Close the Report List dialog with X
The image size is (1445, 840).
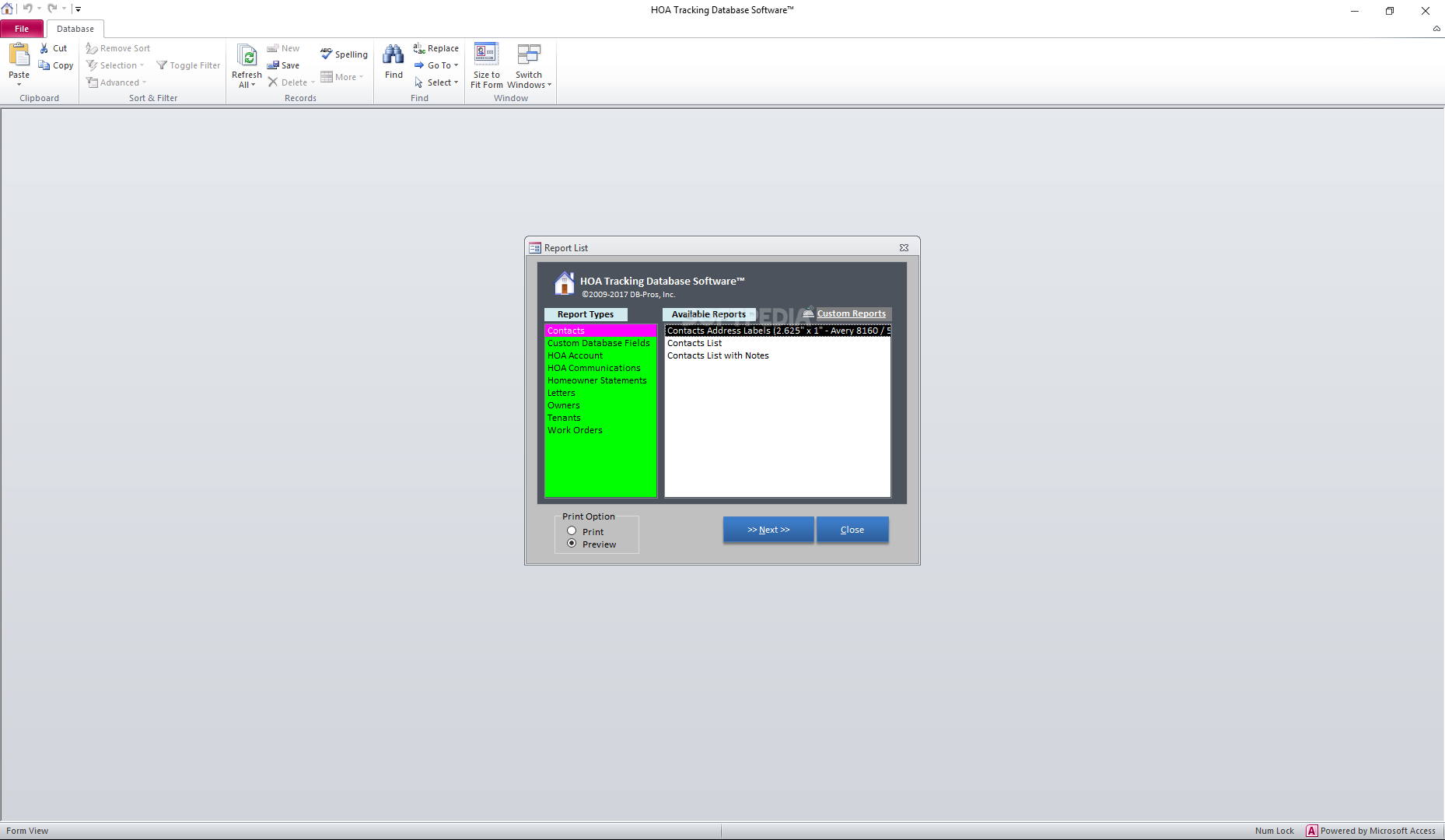coord(904,248)
